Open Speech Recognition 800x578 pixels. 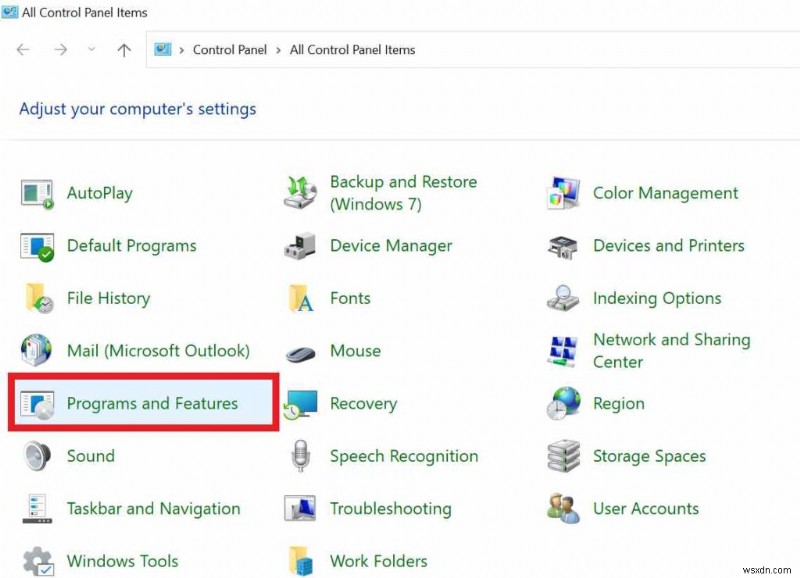click(403, 456)
